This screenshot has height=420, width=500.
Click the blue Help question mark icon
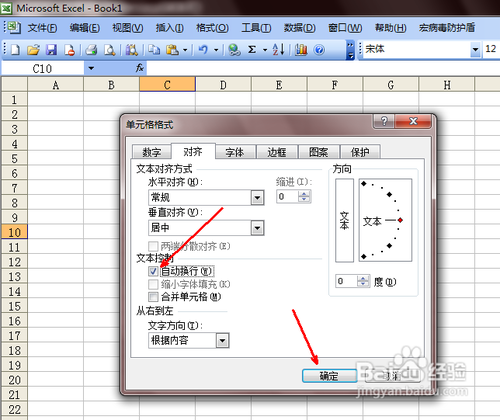click(x=319, y=50)
